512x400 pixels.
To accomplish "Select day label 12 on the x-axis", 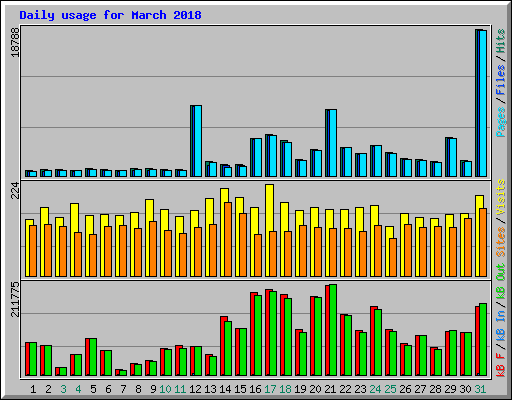I will 195,389.
